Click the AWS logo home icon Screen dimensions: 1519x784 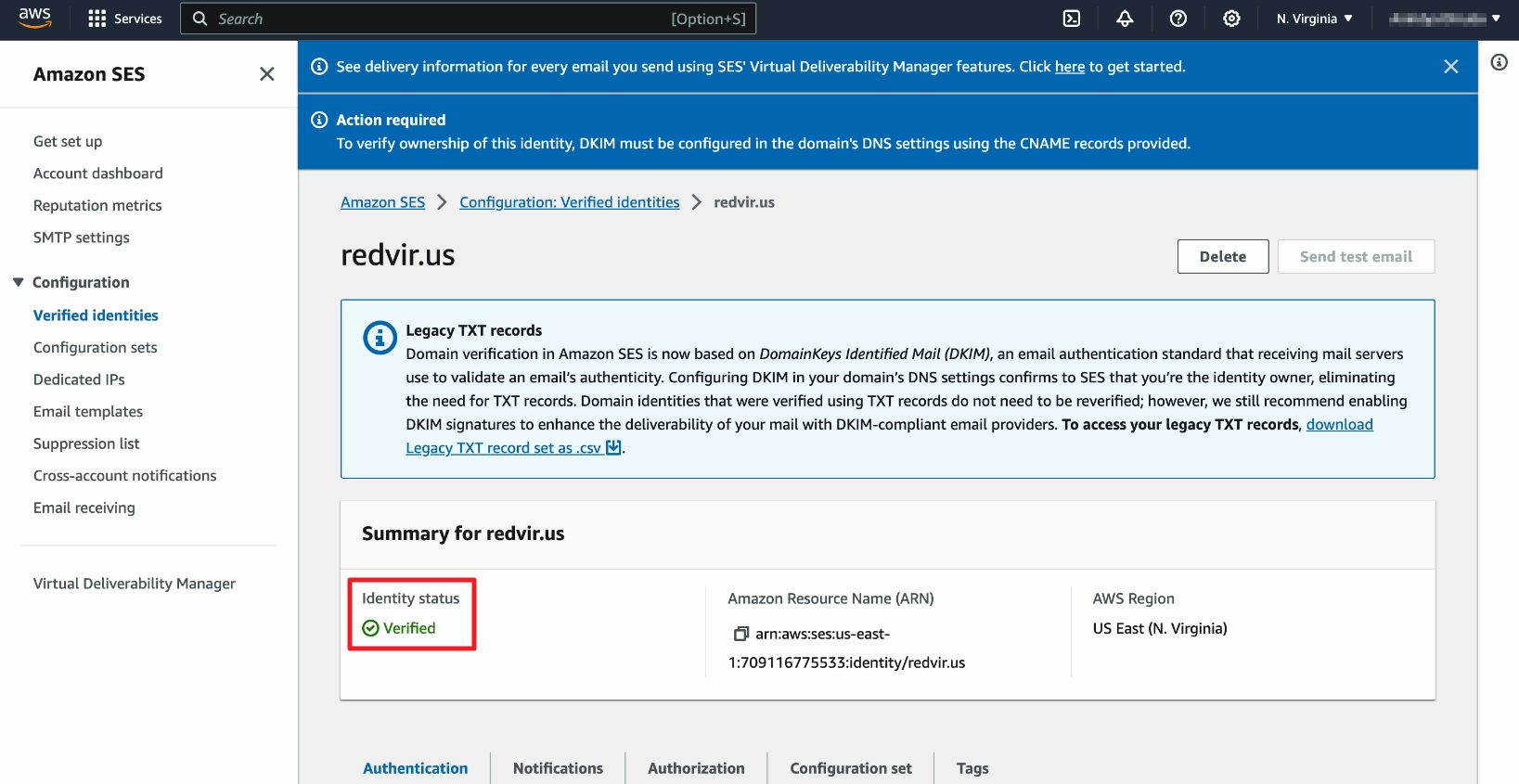pos(35,18)
